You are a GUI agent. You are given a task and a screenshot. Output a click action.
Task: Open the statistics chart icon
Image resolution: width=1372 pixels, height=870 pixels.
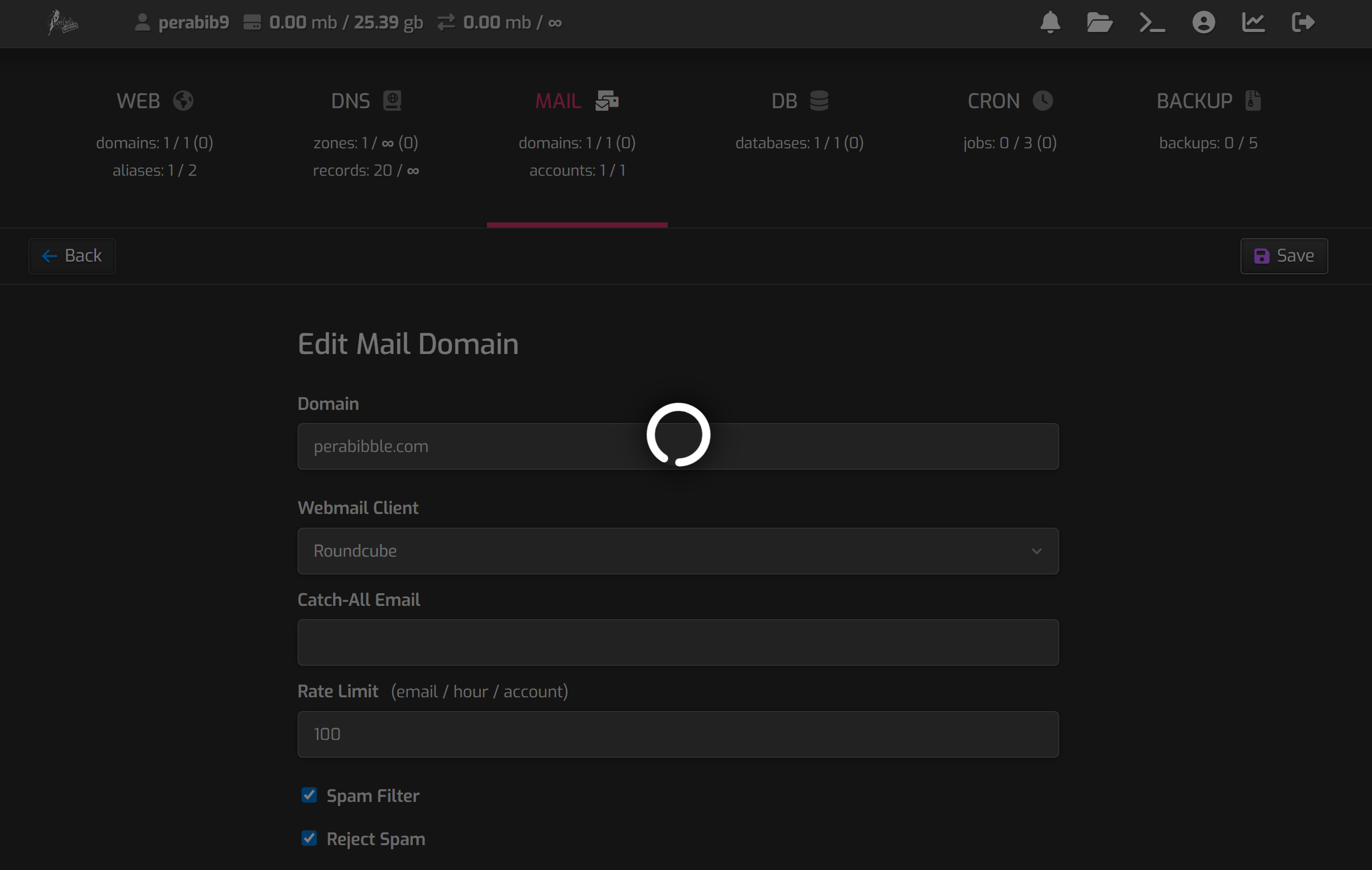pos(1253,23)
